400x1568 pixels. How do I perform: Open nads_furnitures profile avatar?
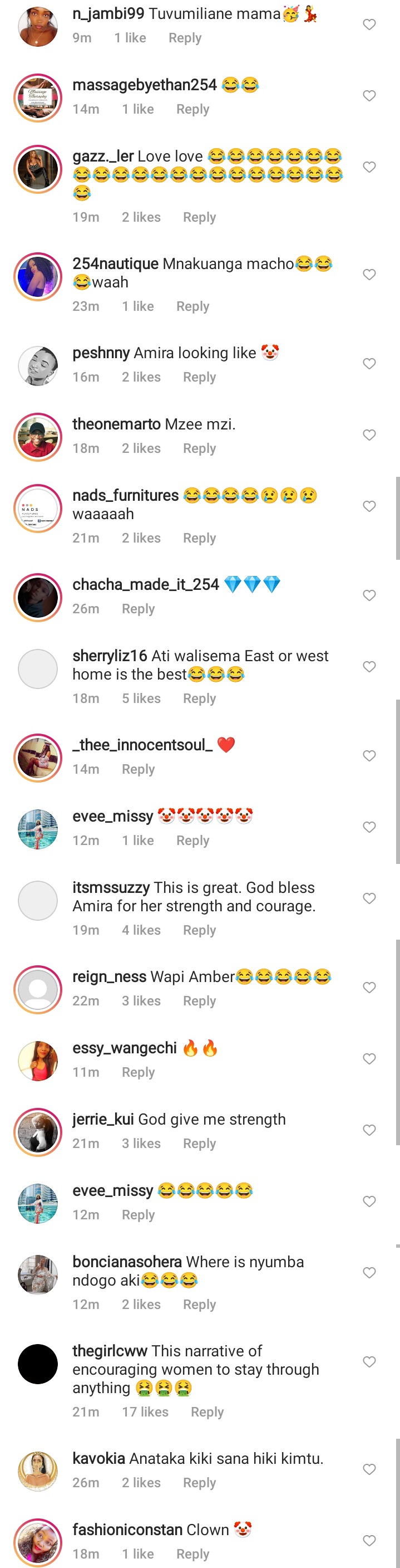pyautogui.click(x=38, y=508)
